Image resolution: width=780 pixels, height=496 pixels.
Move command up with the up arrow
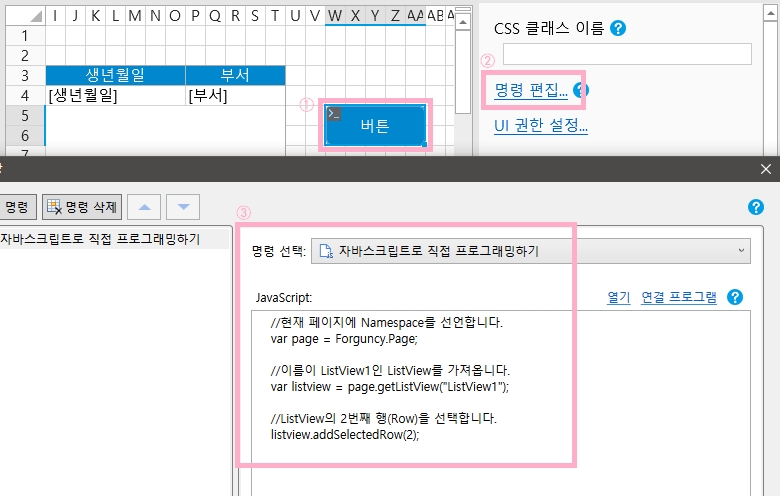(x=146, y=207)
